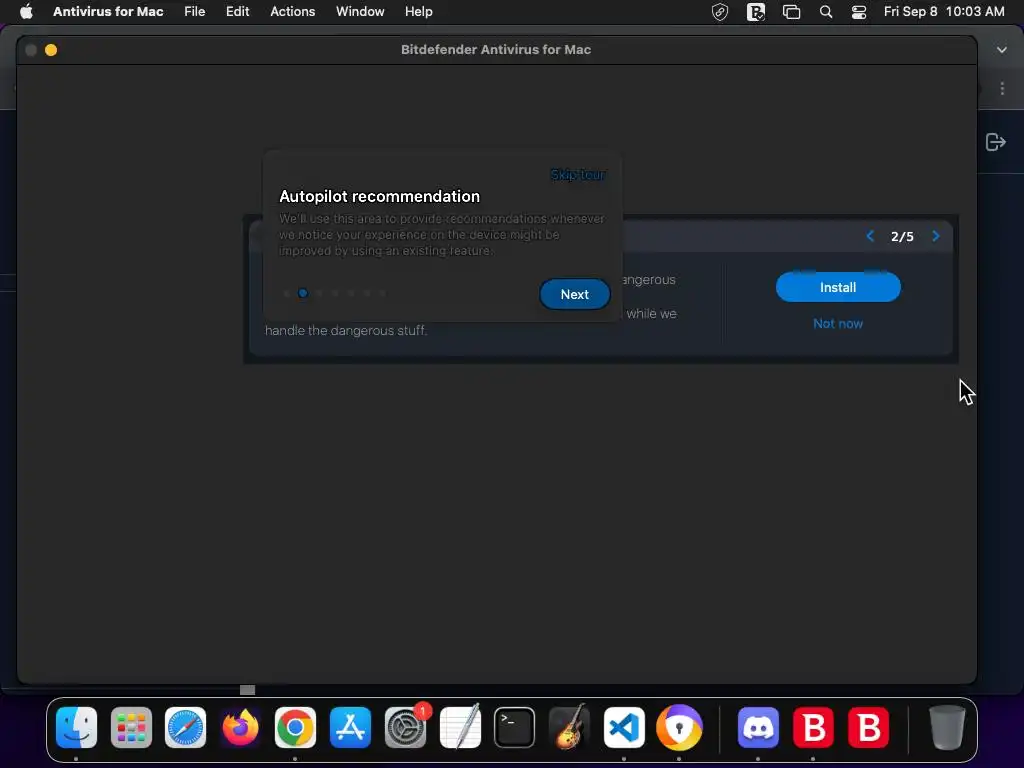This screenshot has width=1024, height=768.
Task: Open the App Store from the Dock
Action: [x=351, y=728]
